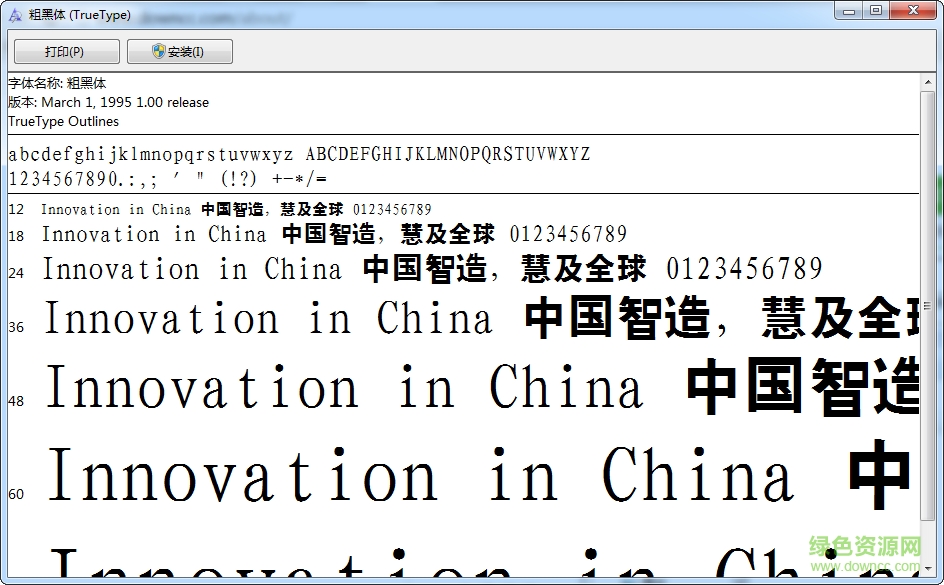Click the TrueType Outlines label
The height and width of the screenshot is (585, 944).
63,121
